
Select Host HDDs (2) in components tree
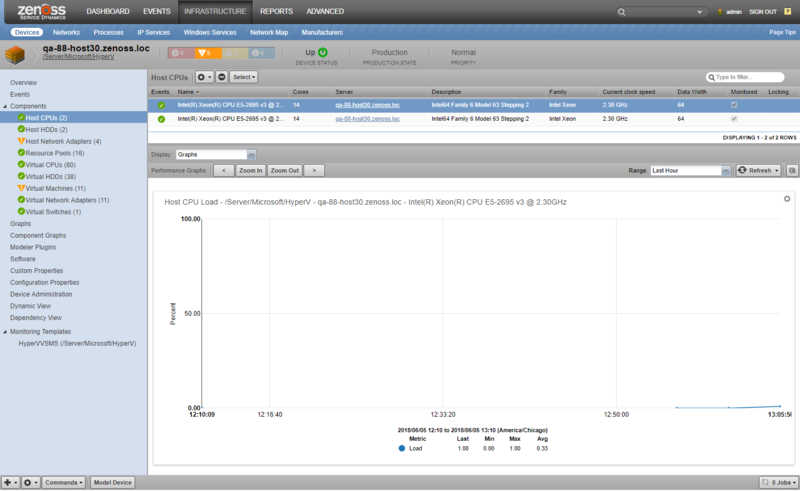pyautogui.click(x=46, y=130)
